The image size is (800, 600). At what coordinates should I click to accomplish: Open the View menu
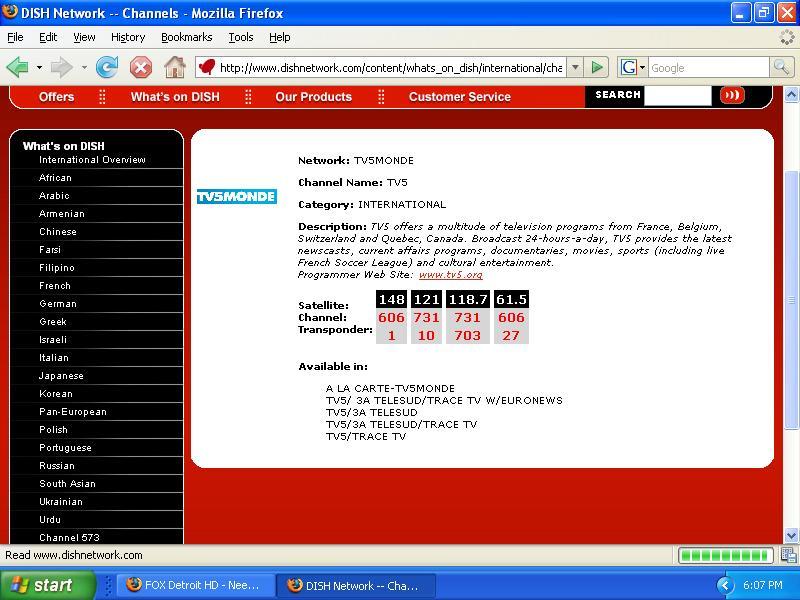pos(84,37)
